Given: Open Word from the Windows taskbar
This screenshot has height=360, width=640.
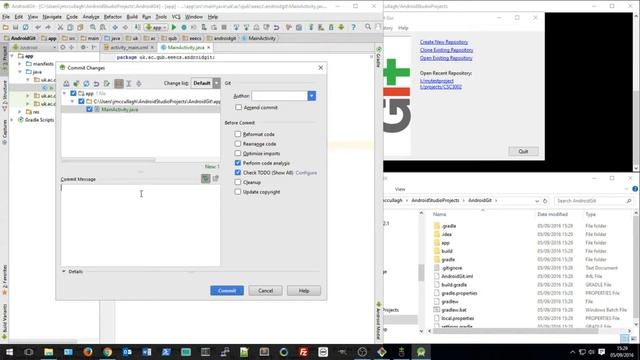Looking at the screenshot, I should [x=147, y=351].
